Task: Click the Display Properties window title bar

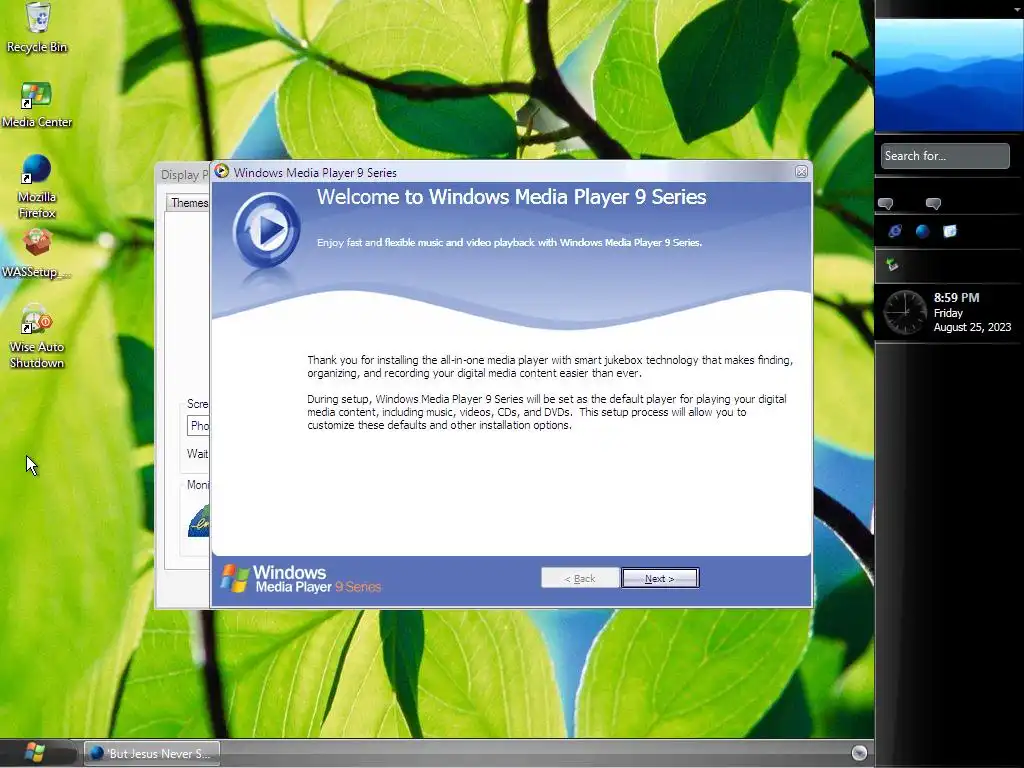Action: (x=183, y=174)
